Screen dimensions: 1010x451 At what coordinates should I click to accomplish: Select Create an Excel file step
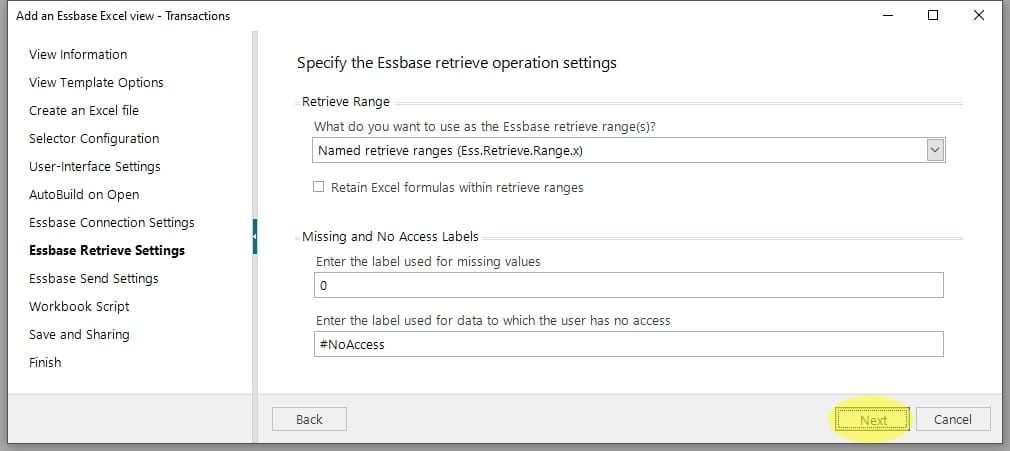(x=84, y=110)
